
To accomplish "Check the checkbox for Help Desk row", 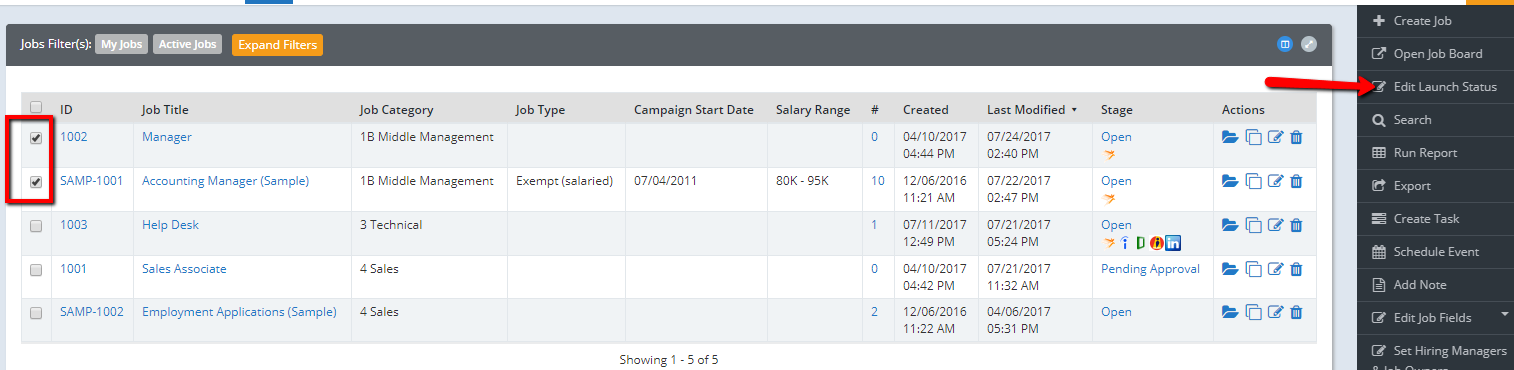I will click(x=36, y=226).
